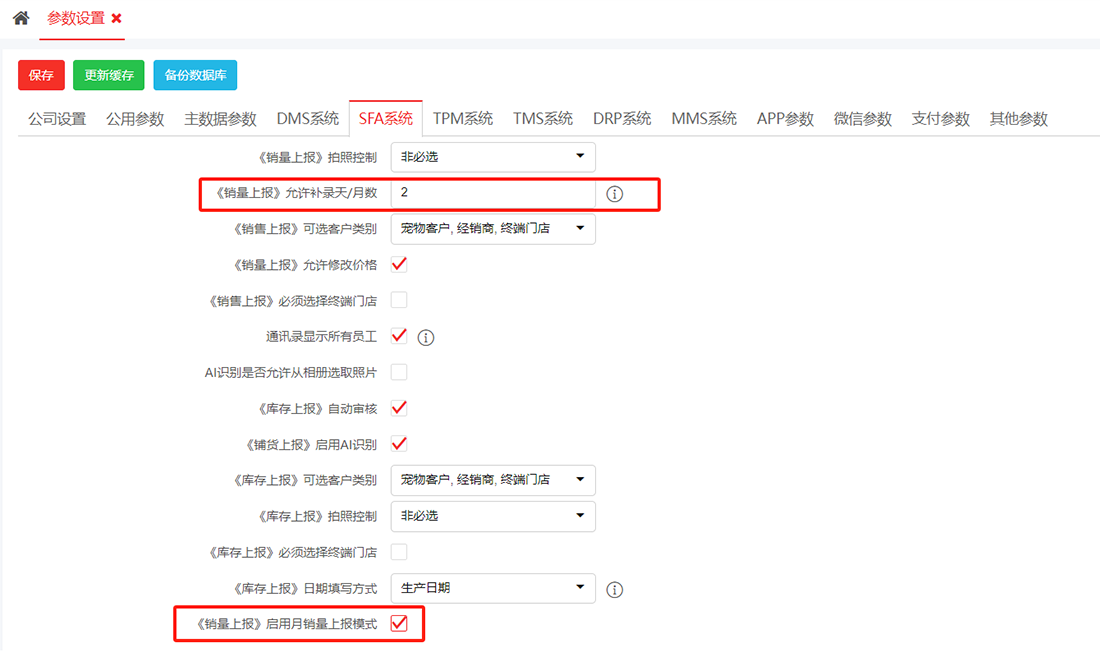Click the green 更新缓存 button

pos(109,75)
